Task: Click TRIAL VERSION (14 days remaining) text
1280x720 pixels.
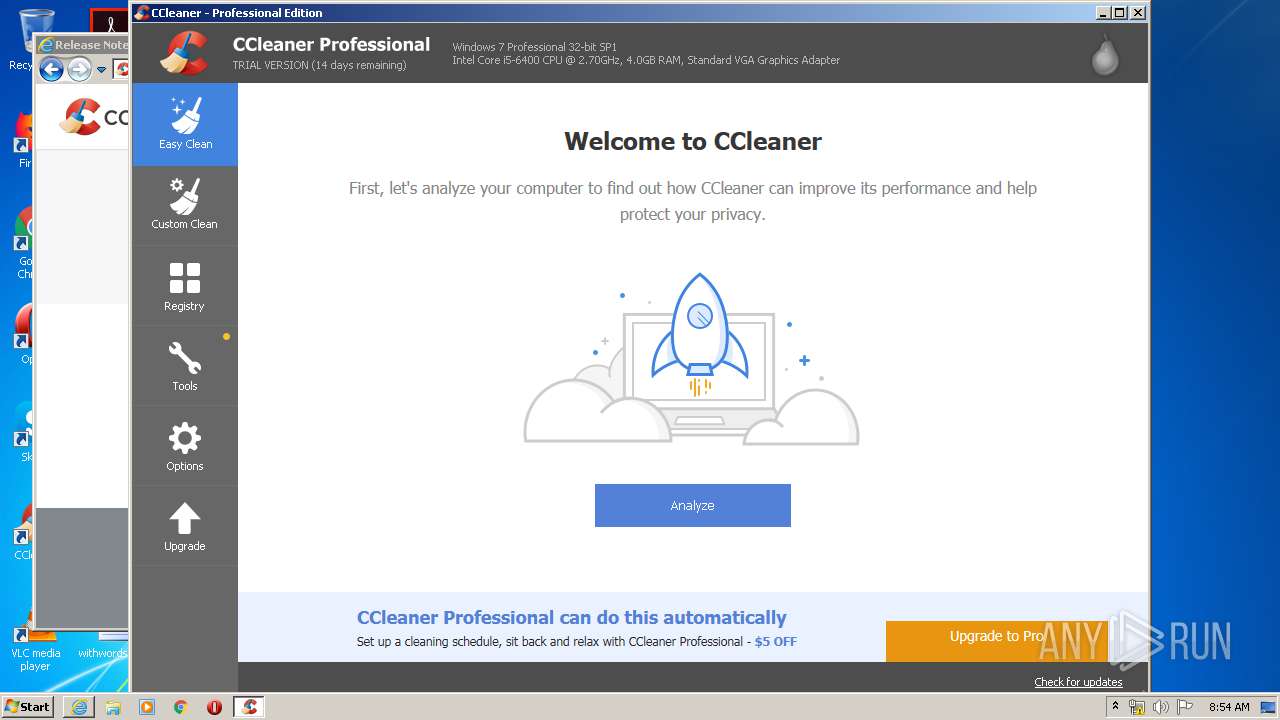Action: 320,65
